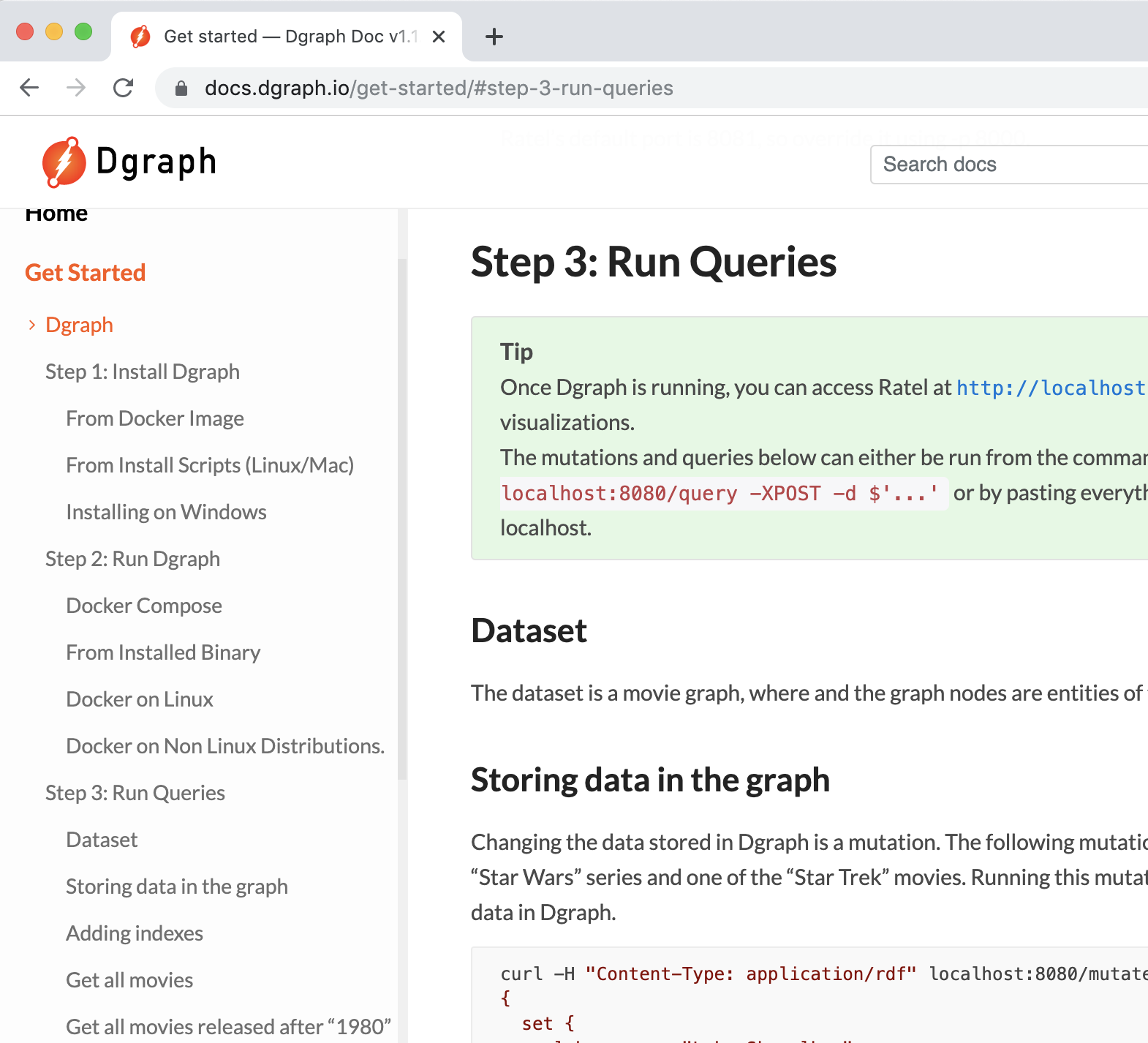Viewport: 1148px width, 1043px height.
Task: Click the Step 3: Run Queries heading
Action: (654, 262)
